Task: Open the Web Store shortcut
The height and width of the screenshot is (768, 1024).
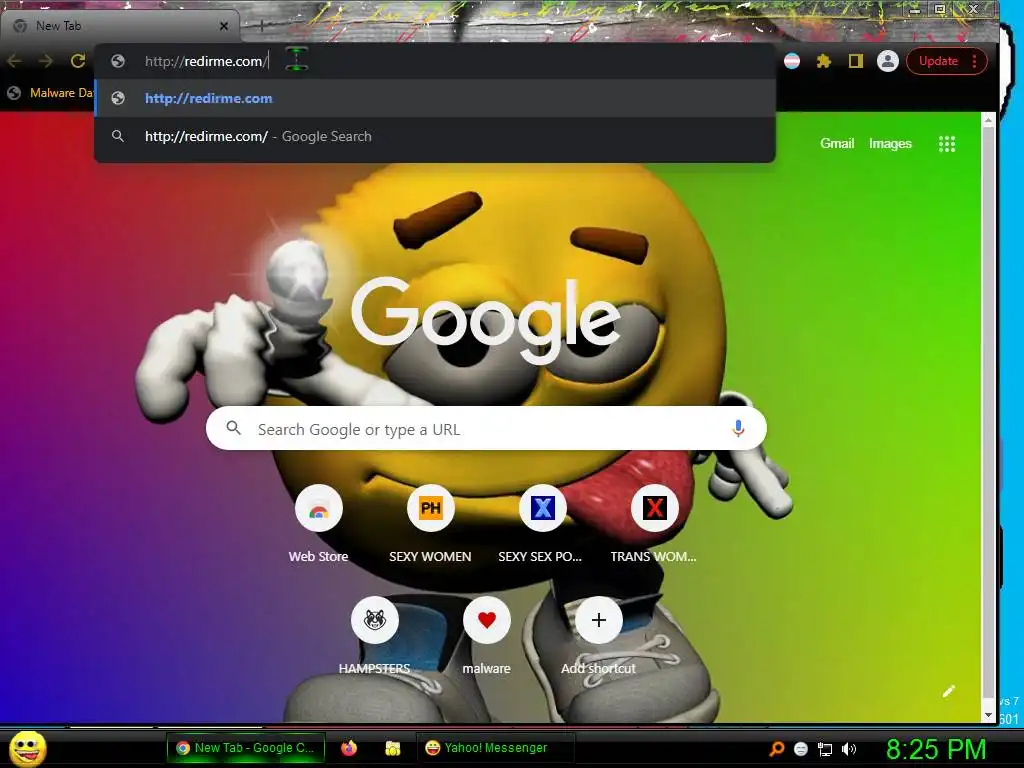Action: pos(319,508)
